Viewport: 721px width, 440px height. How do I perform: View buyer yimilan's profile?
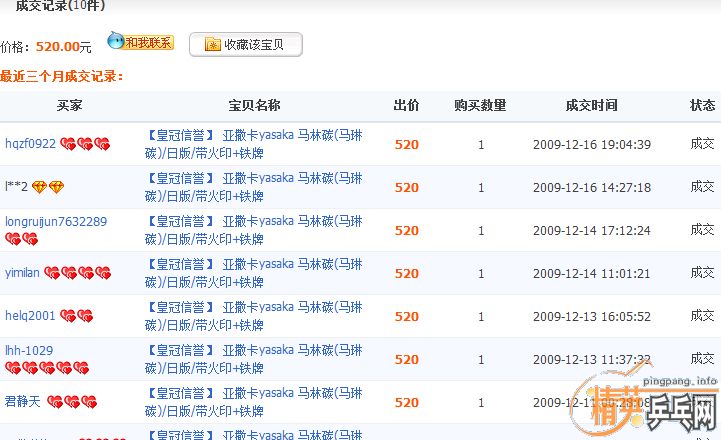coord(22,273)
